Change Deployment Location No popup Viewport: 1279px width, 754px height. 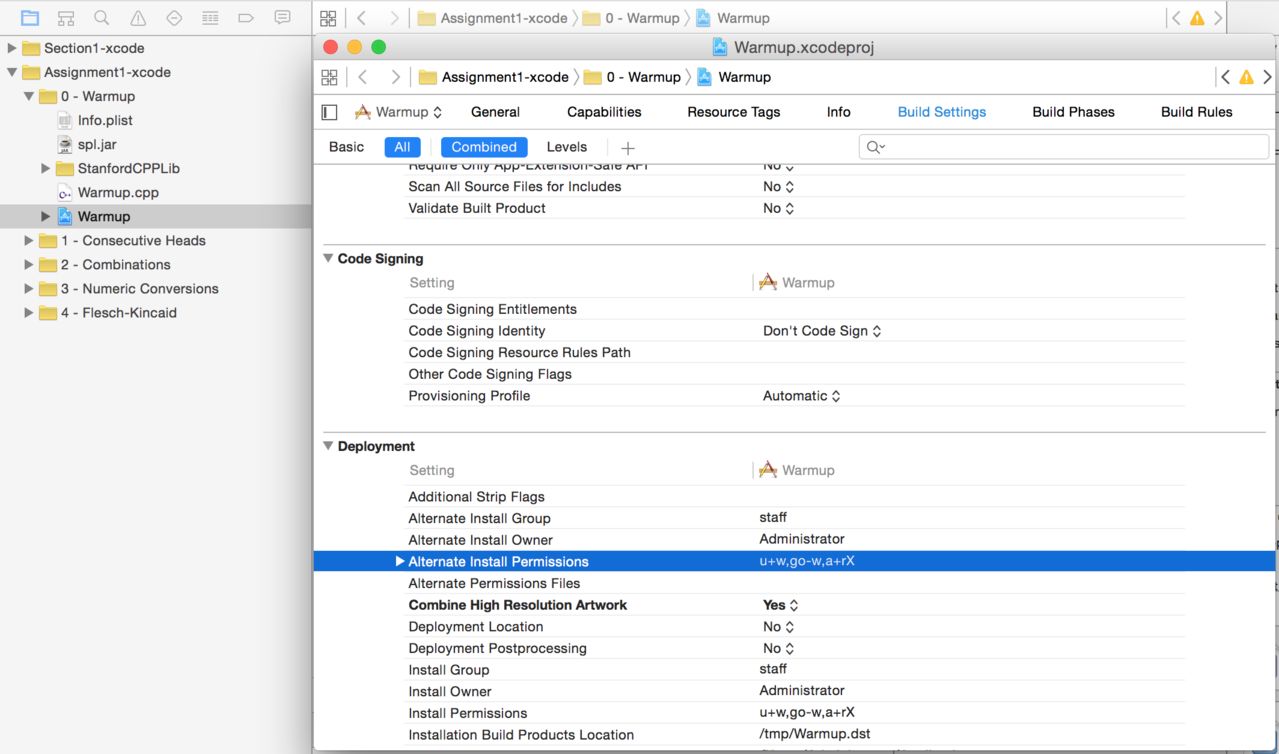pyautogui.click(x=779, y=627)
